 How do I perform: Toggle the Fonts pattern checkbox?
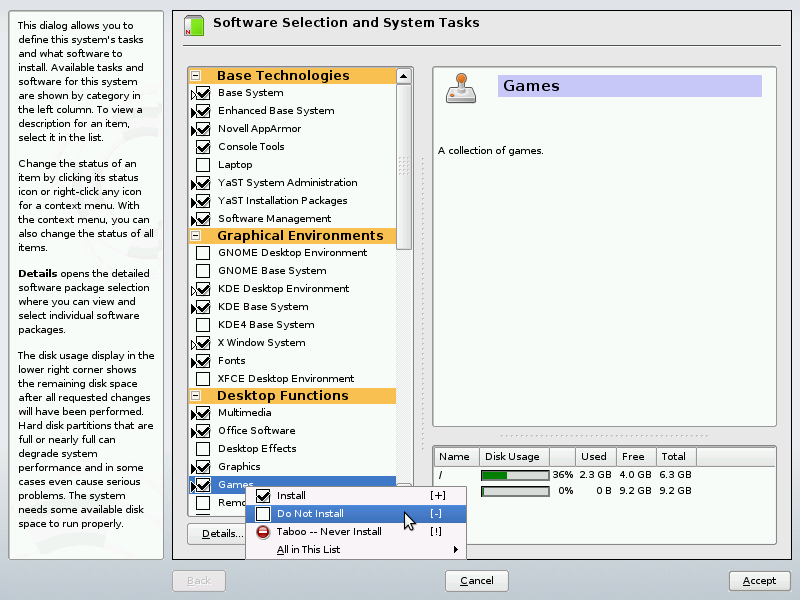pos(203,361)
